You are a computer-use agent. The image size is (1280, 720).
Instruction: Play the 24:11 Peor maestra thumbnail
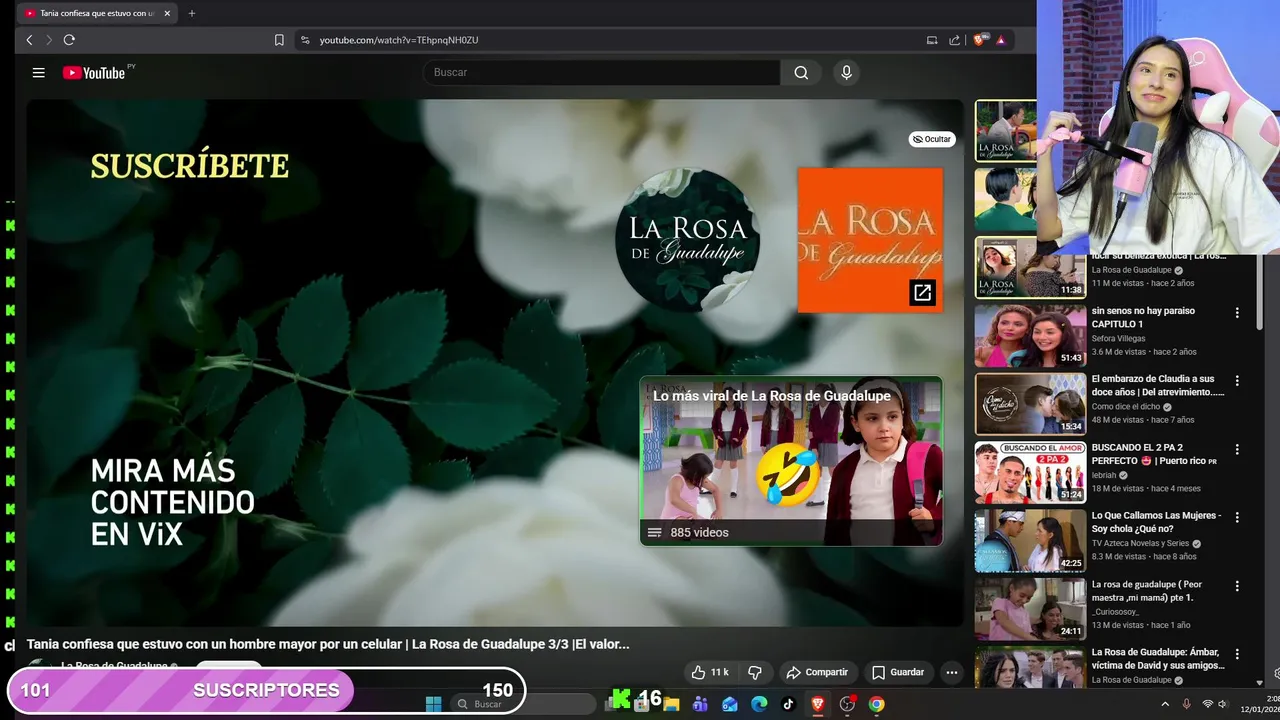pyautogui.click(x=1030, y=608)
